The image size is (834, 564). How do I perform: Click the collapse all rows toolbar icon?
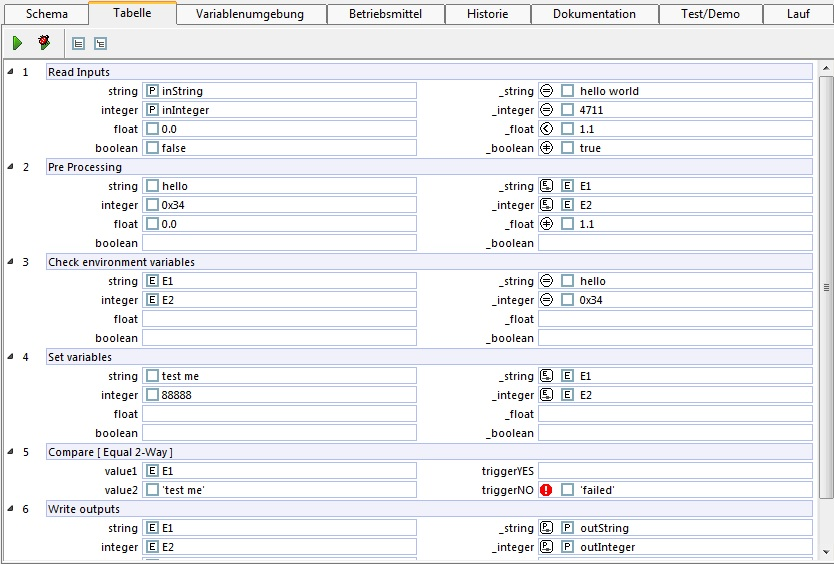[100, 44]
